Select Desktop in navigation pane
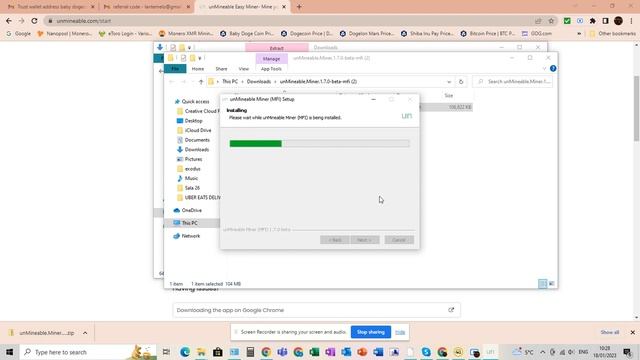This screenshot has width=640, height=360. tap(193, 121)
